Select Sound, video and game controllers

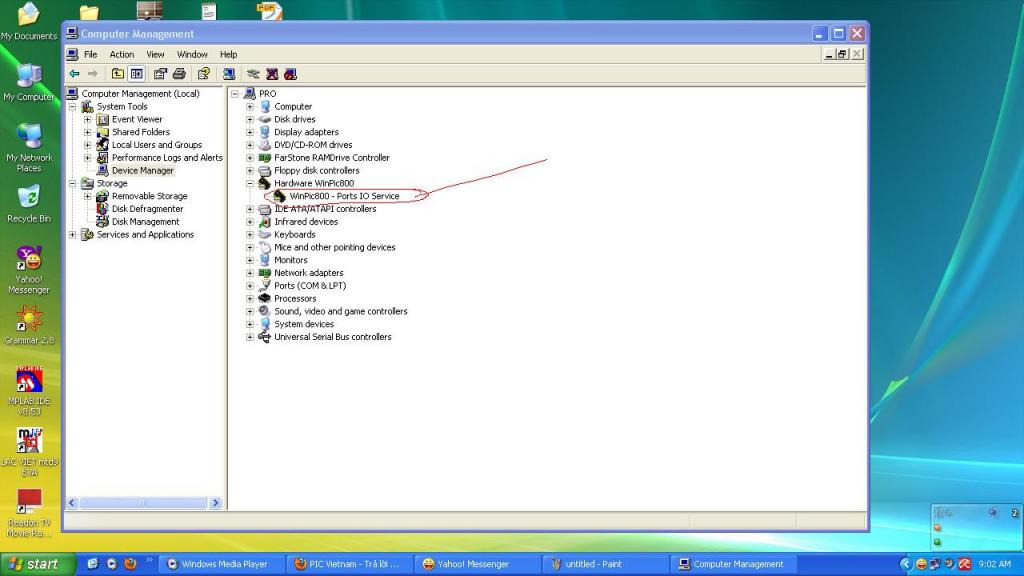click(340, 312)
